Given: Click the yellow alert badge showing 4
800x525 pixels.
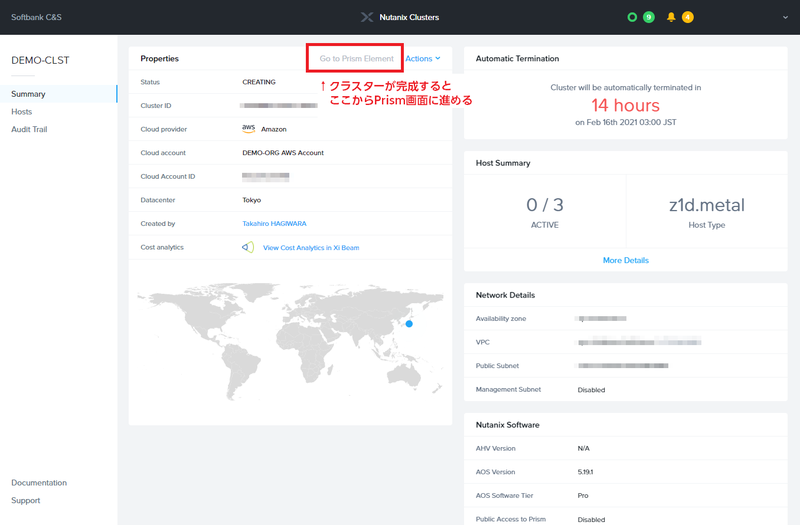Looking at the screenshot, I should [x=688, y=17].
